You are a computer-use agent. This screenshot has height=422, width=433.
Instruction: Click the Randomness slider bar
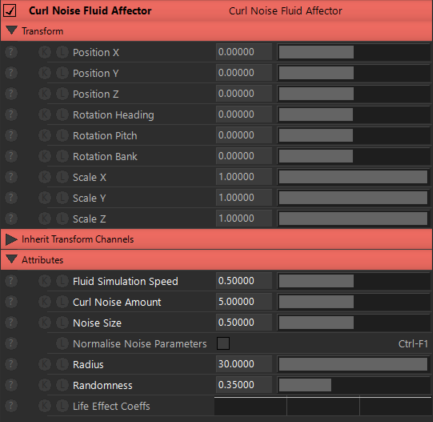tap(353, 385)
